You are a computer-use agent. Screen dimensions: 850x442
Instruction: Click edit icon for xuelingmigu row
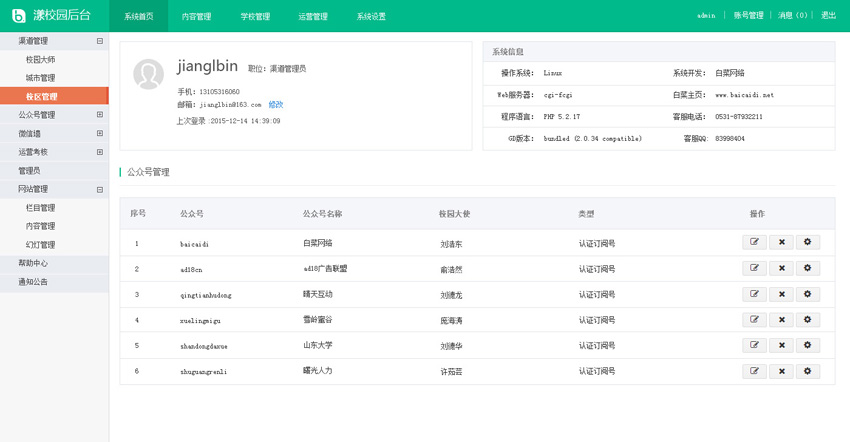click(x=754, y=320)
